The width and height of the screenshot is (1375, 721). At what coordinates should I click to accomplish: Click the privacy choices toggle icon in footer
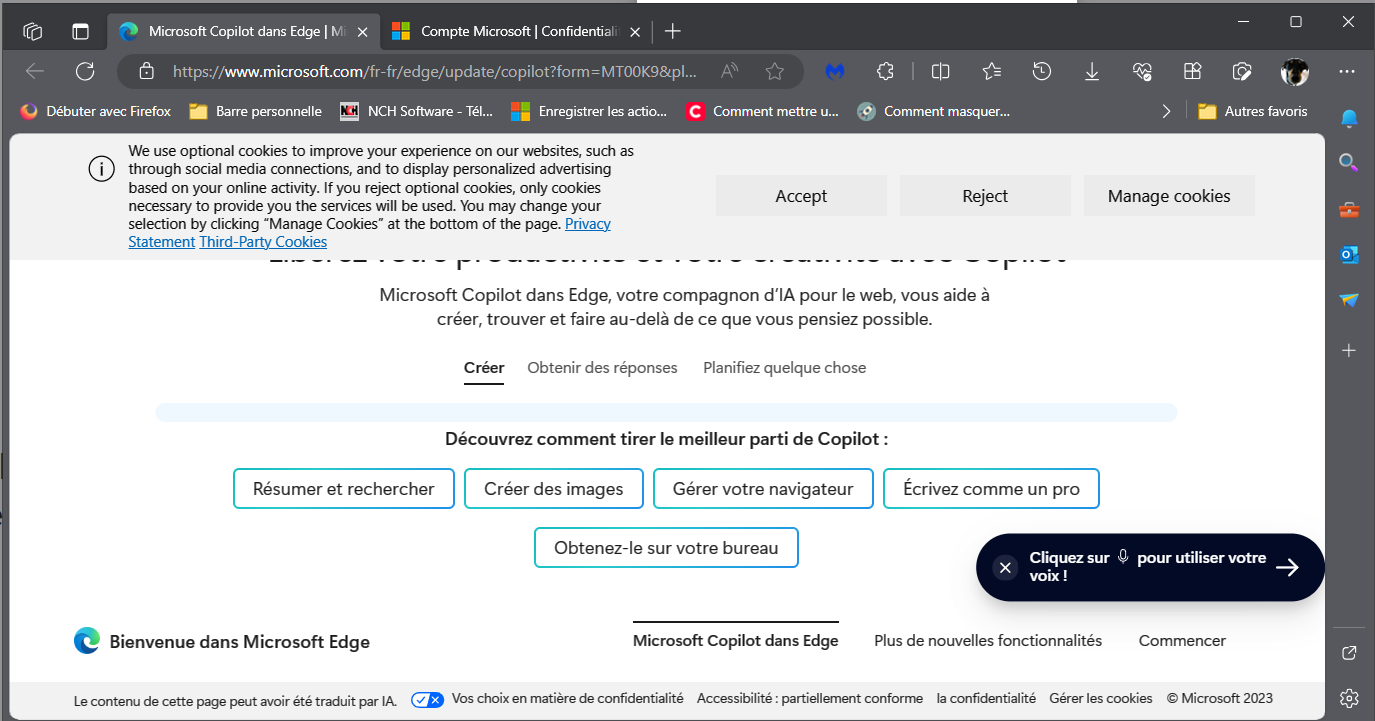pos(427,699)
